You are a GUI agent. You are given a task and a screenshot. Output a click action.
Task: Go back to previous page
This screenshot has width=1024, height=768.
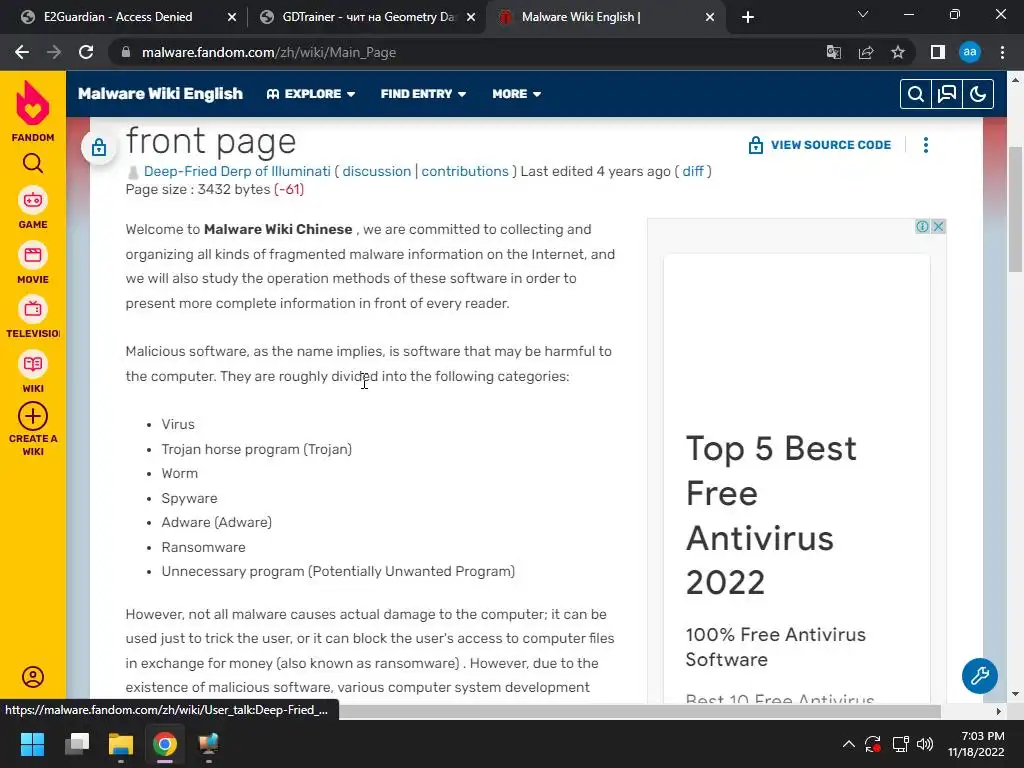point(22,52)
